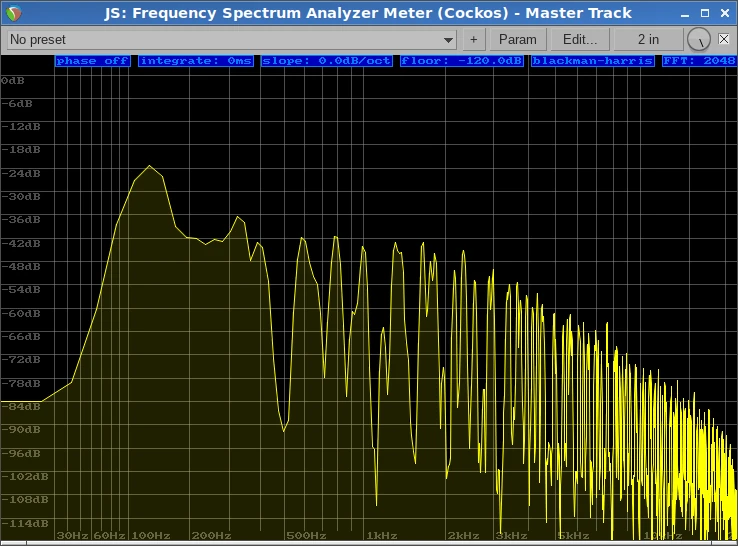Viewport: 738px width, 546px height.
Task: Click the spectrum peak near 100Hz
Action: pyautogui.click(x=150, y=167)
